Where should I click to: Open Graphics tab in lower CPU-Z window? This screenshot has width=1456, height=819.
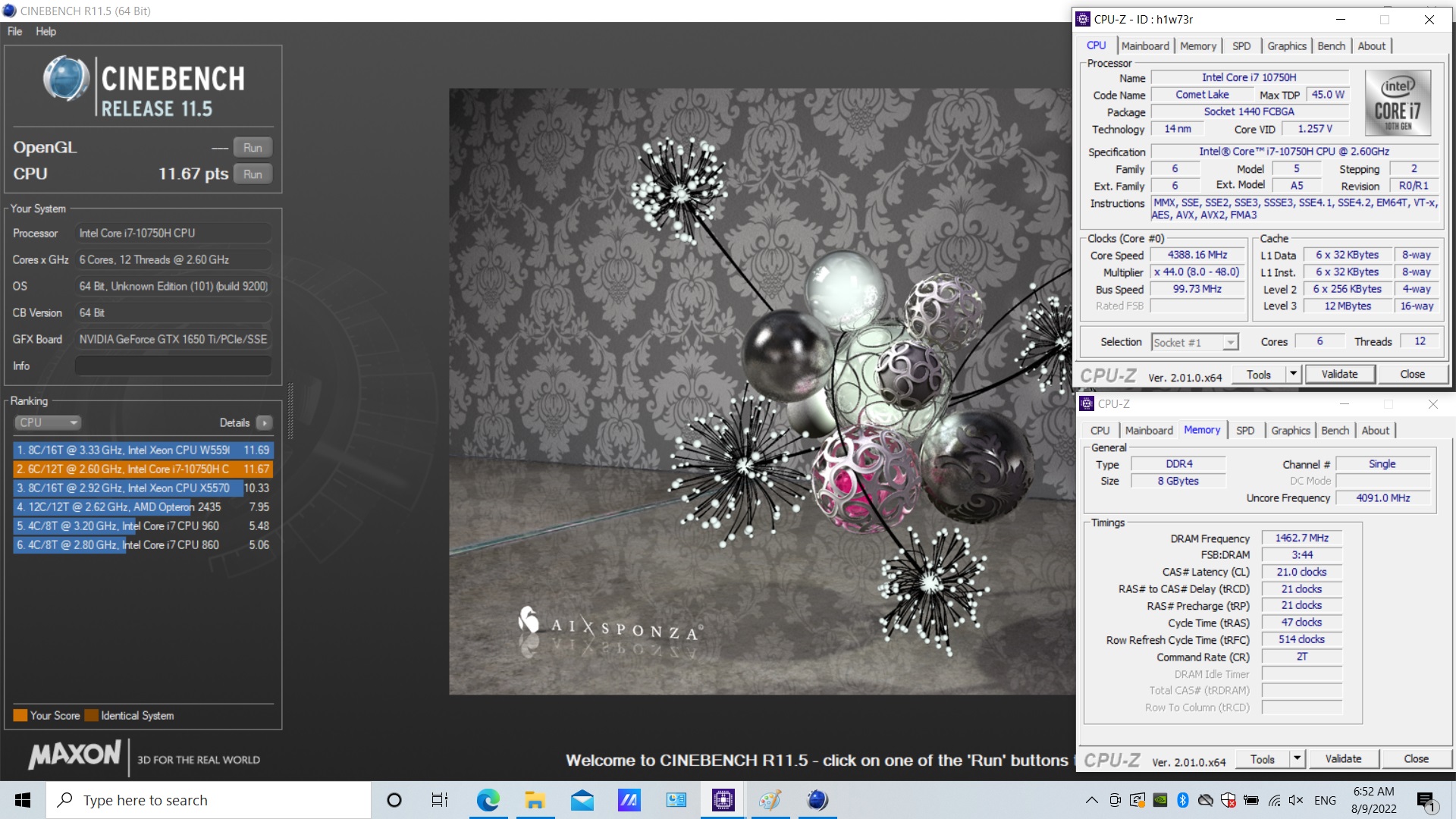(x=1291, y=430)
